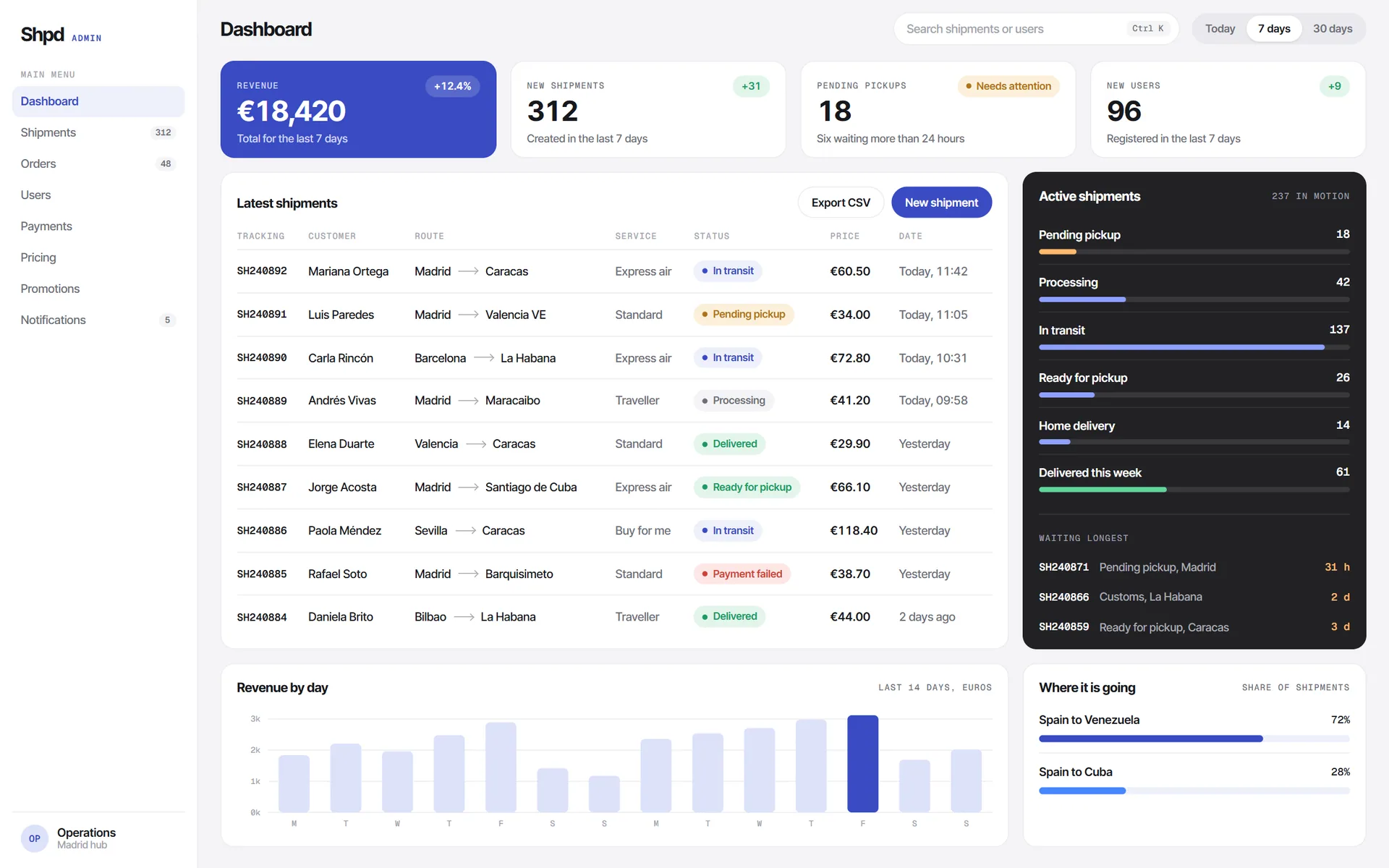Open the Payments section
This screenshot has width=1389, height=868.
coord(98,226)
